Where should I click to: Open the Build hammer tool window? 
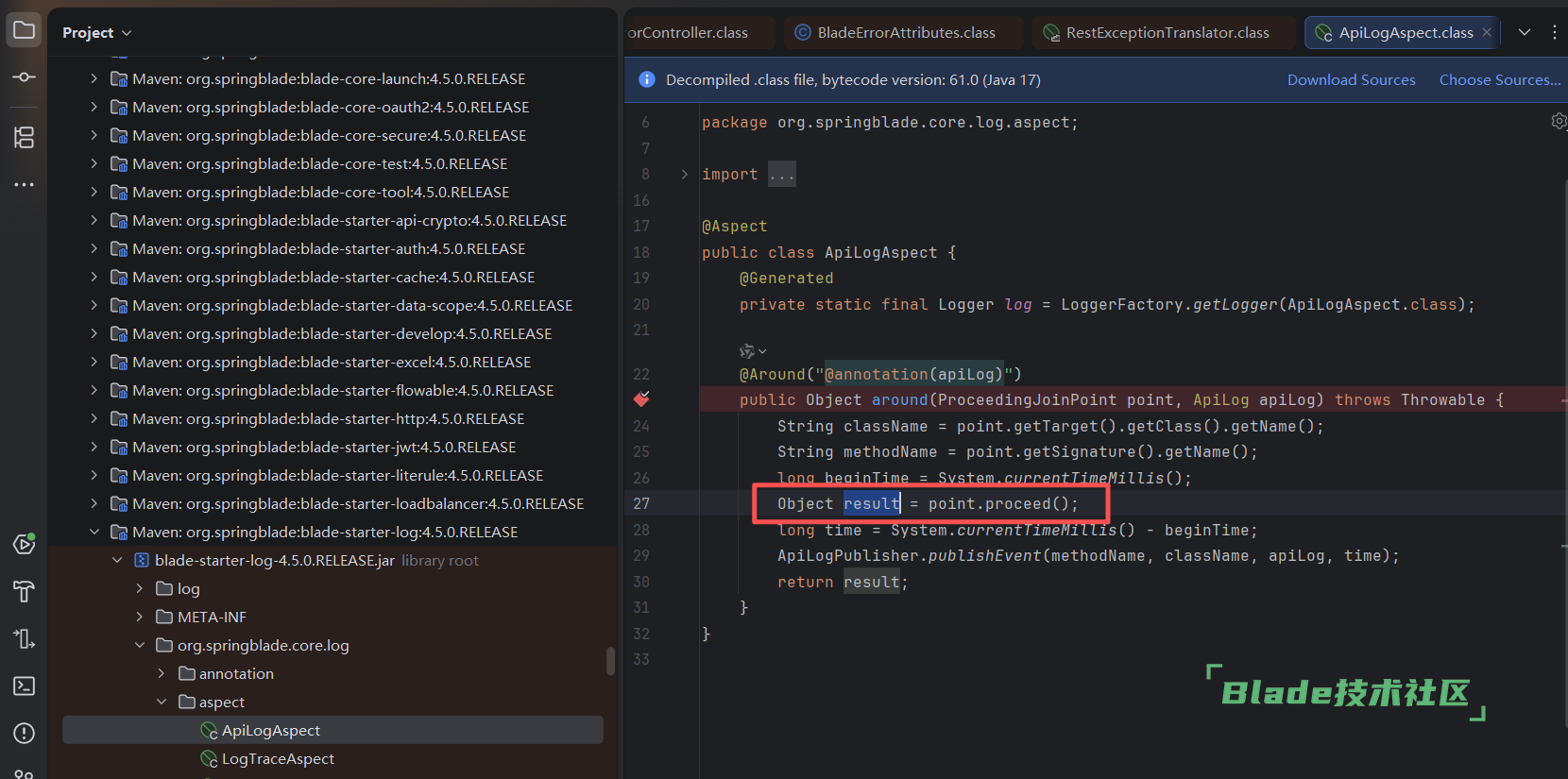tap(25, 591)
